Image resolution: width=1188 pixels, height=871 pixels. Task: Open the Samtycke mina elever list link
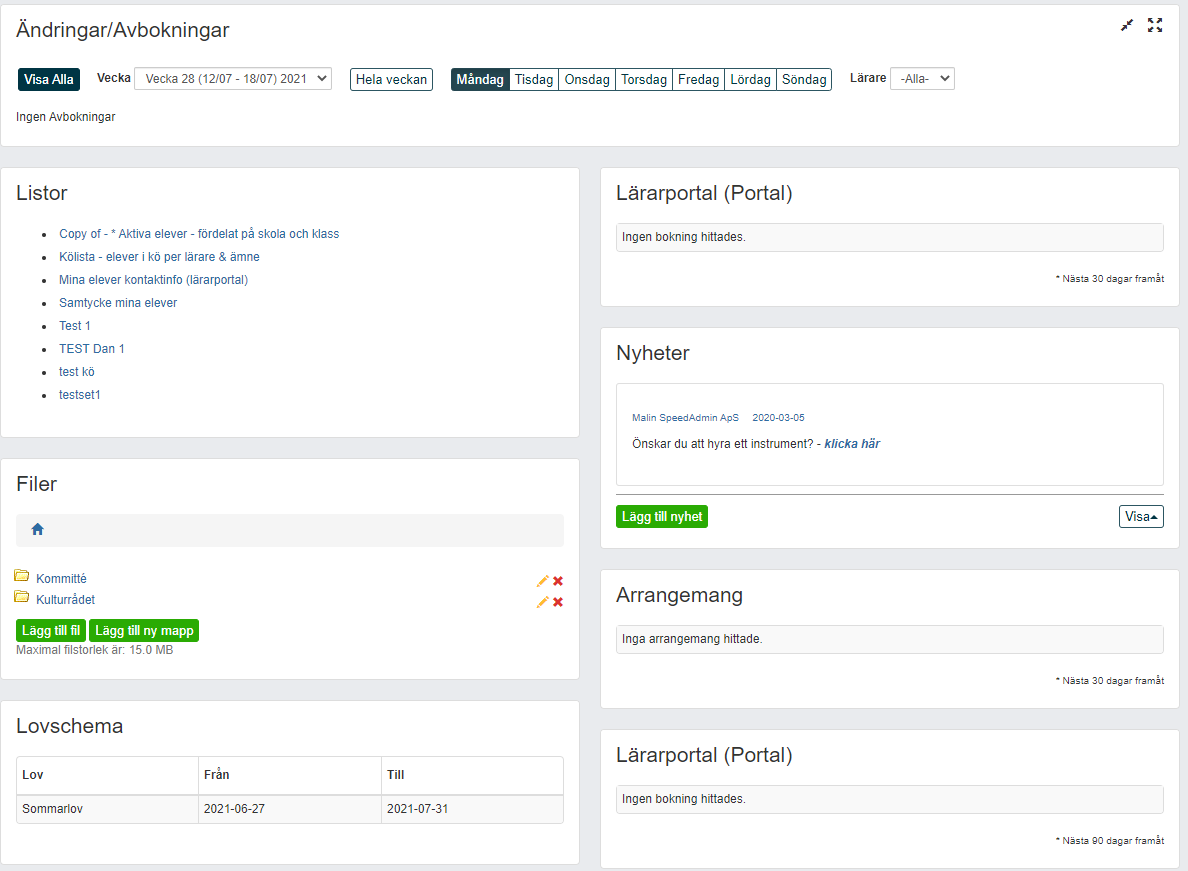click(118, 303)
